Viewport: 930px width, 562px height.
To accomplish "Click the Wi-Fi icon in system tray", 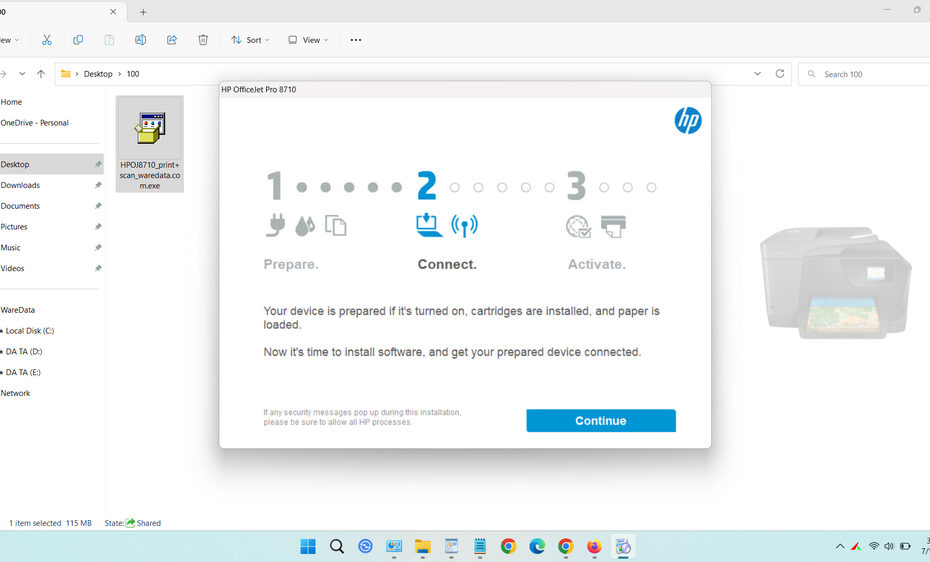I will point(874,546).
